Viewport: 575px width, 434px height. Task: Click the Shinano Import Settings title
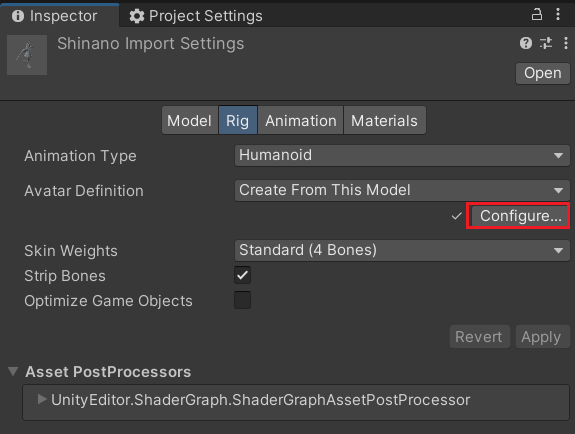[x=151, y=44]
